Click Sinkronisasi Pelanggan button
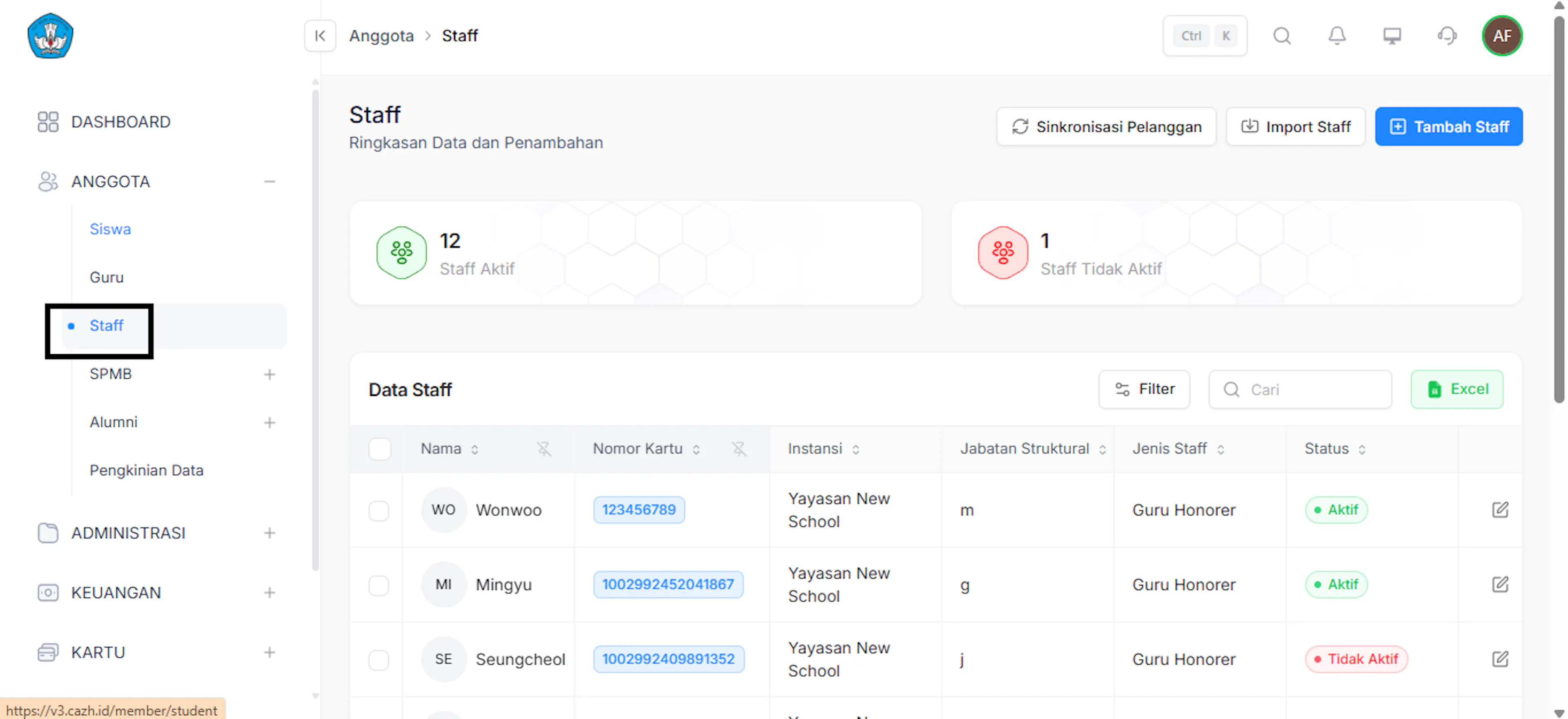The image size is (1568, 719). 1106,127
